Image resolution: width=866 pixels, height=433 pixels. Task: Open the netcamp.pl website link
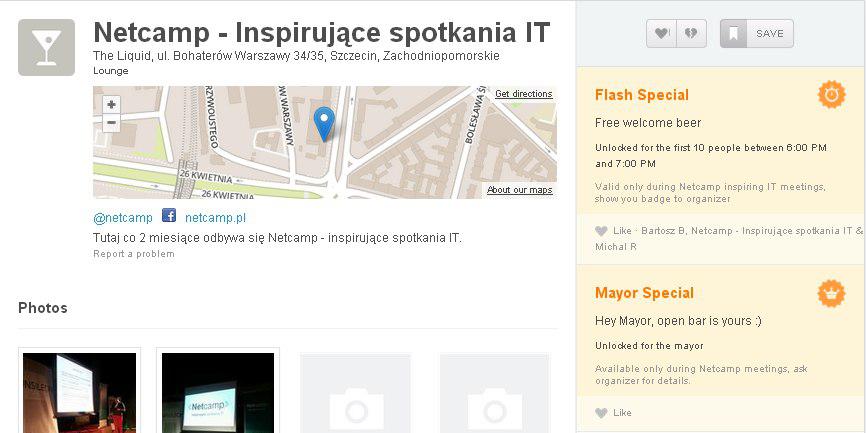215,217
